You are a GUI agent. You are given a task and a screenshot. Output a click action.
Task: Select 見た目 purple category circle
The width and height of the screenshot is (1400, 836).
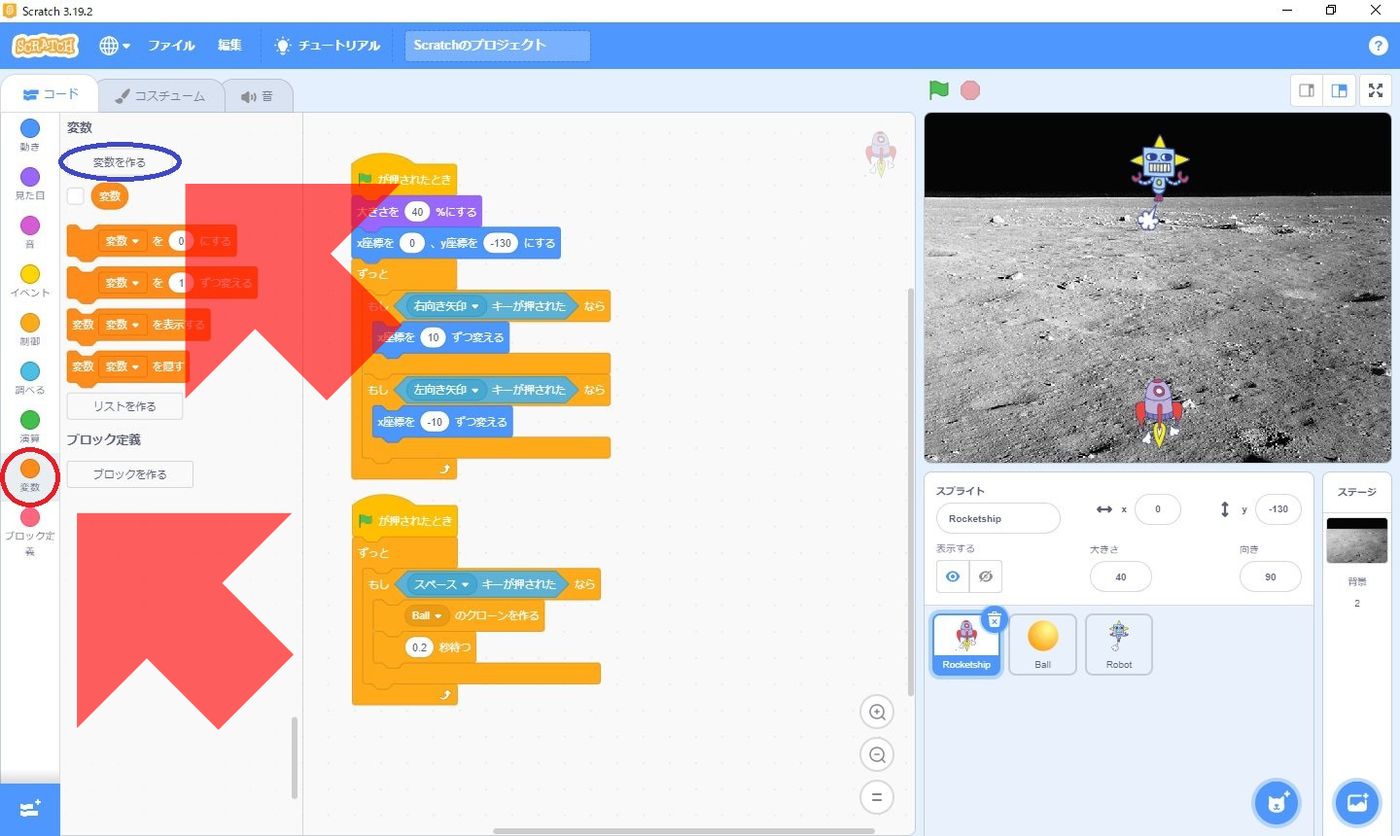[x=30, y=177]
